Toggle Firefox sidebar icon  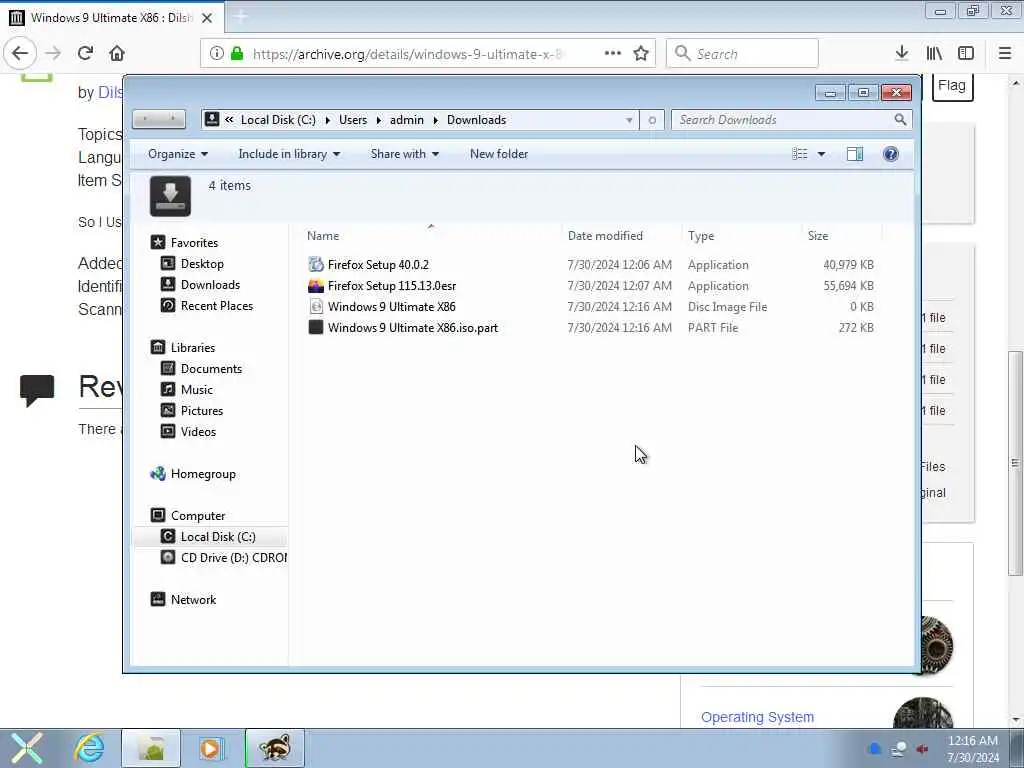pyautogui.click(x=966, y=54)
